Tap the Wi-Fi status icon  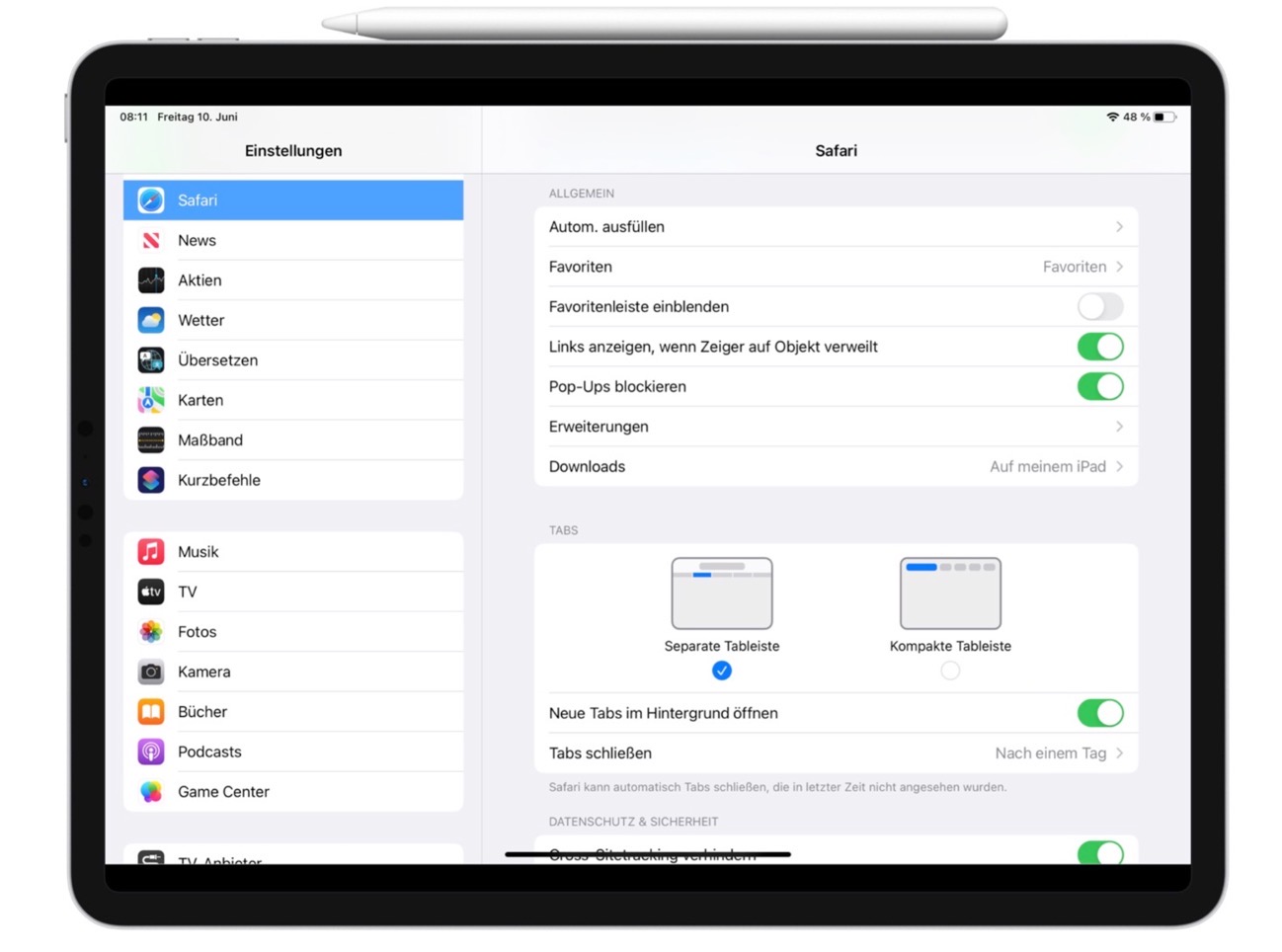tap(1113, 117)
